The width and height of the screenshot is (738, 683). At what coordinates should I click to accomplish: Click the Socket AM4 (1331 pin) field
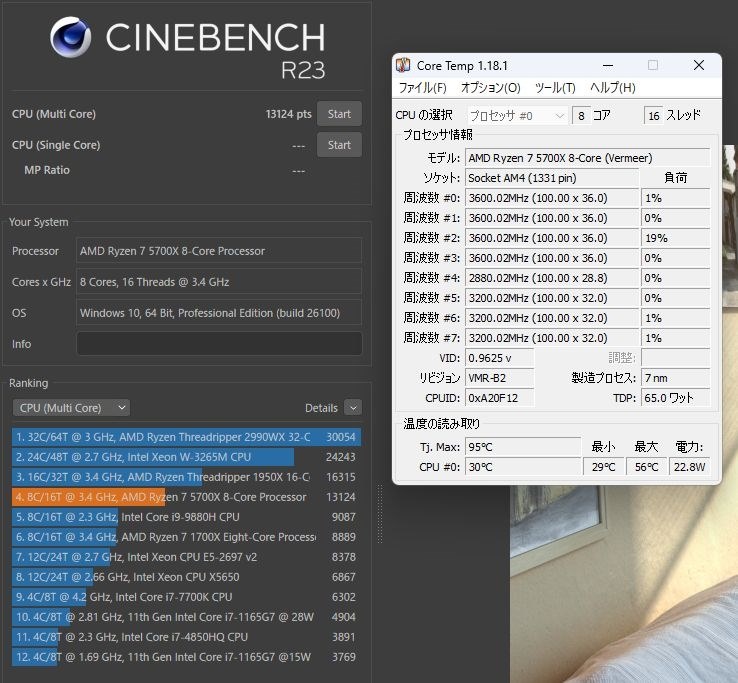pyautogui.click(x=552, y=178)
